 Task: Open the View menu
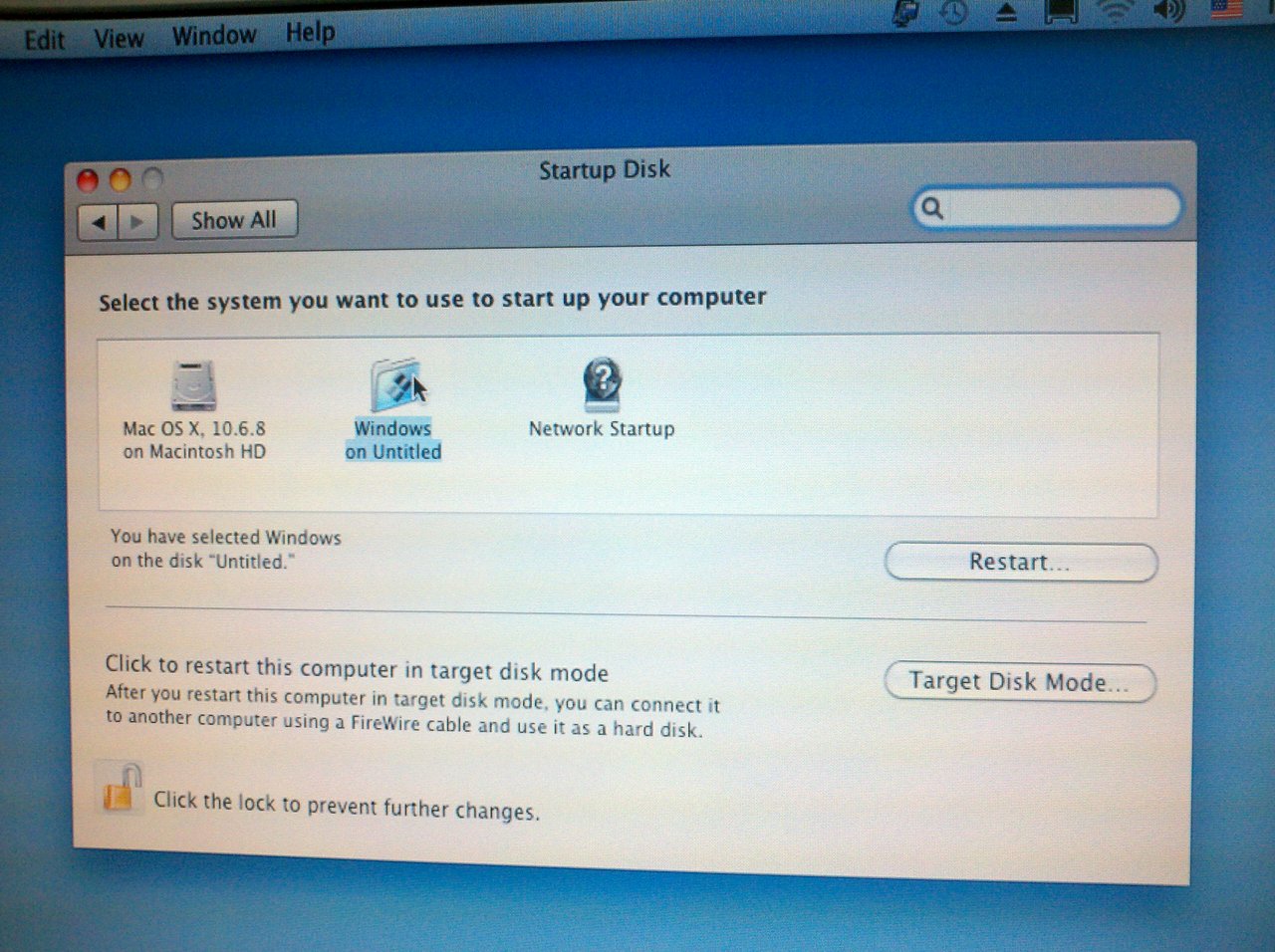[x=119, y=39]
